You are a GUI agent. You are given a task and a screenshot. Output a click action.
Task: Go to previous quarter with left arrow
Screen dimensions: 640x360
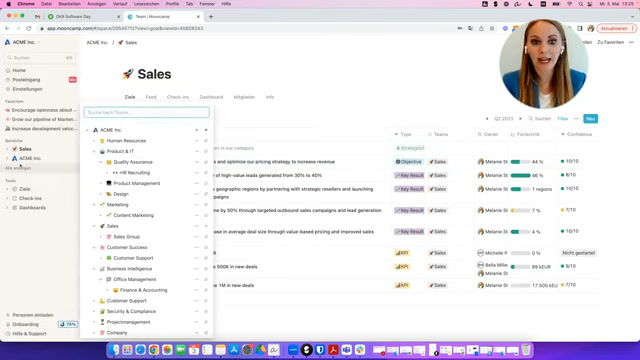click(487, 119)
